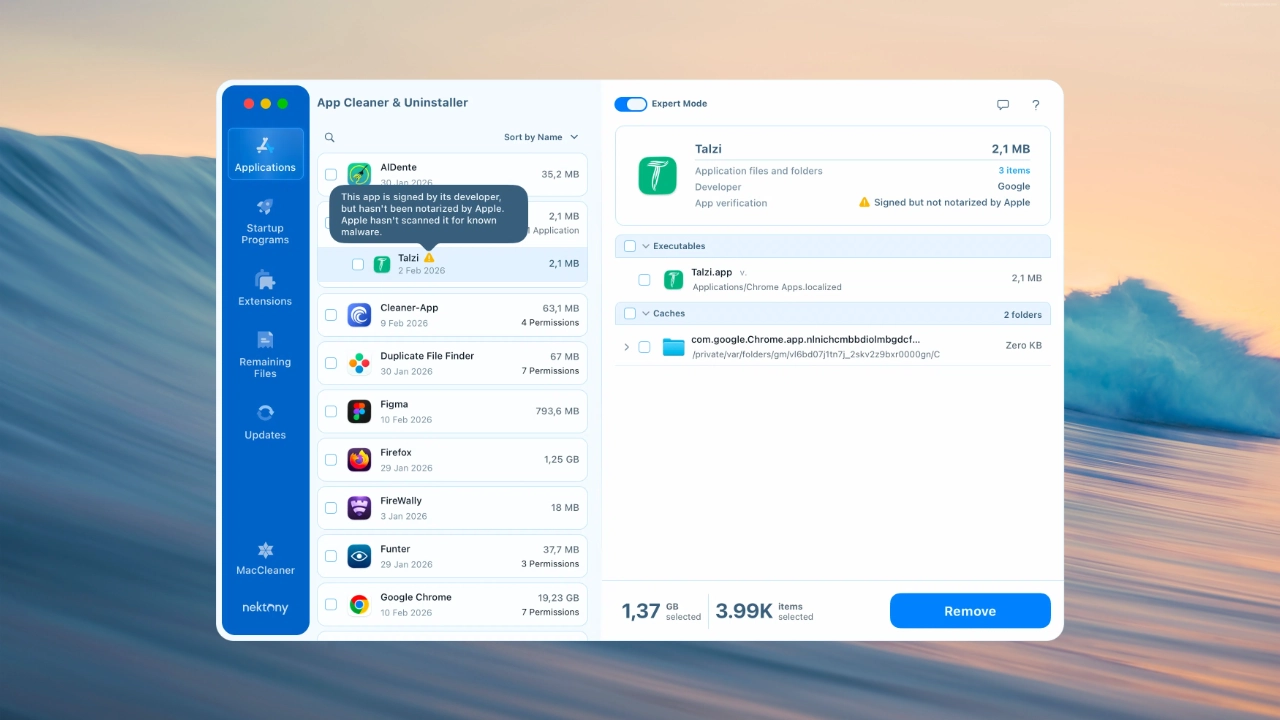Viewport: 1280px width, 720px height.
Task: Expand the com.google.Chrome.app folder arrow
Action: (x=627, y=347)
